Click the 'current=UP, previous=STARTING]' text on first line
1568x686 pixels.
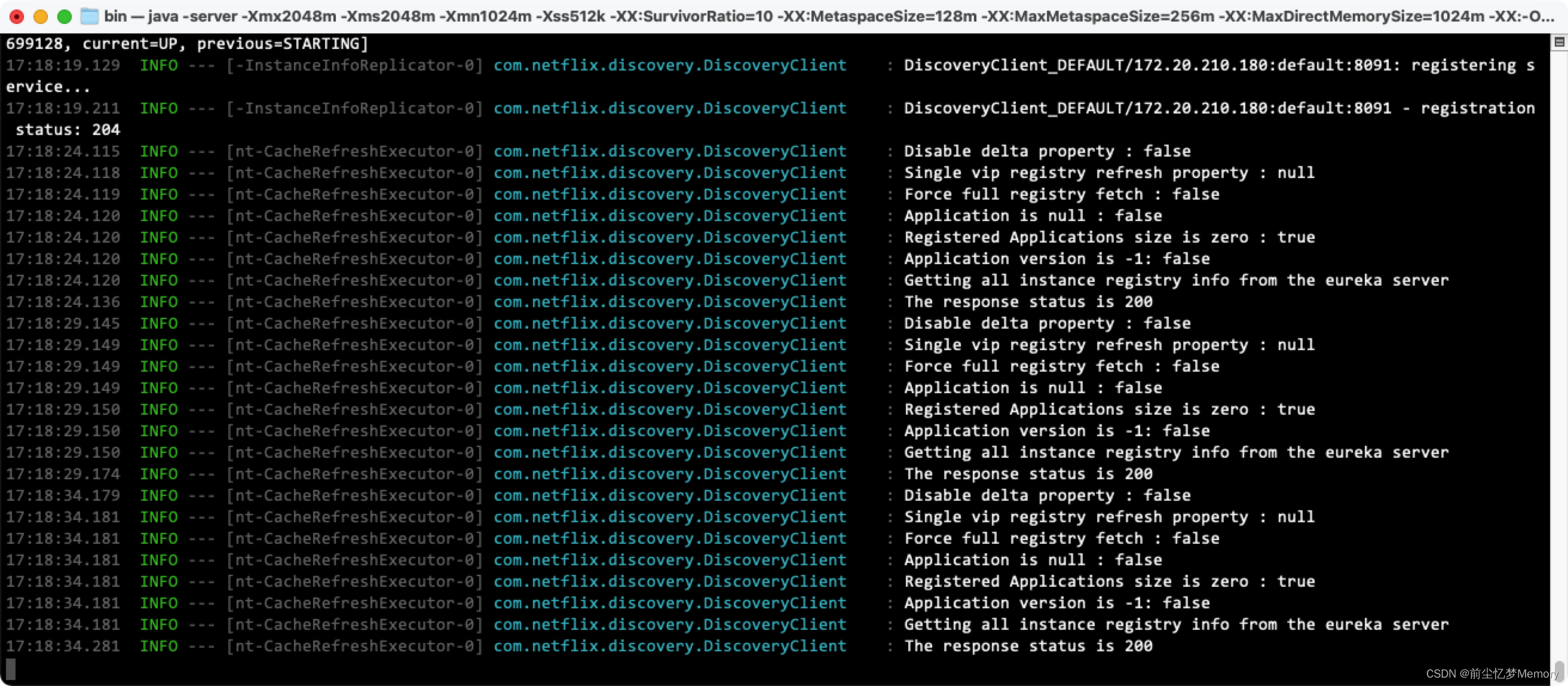pyautogui.click(x=225, y=44)
